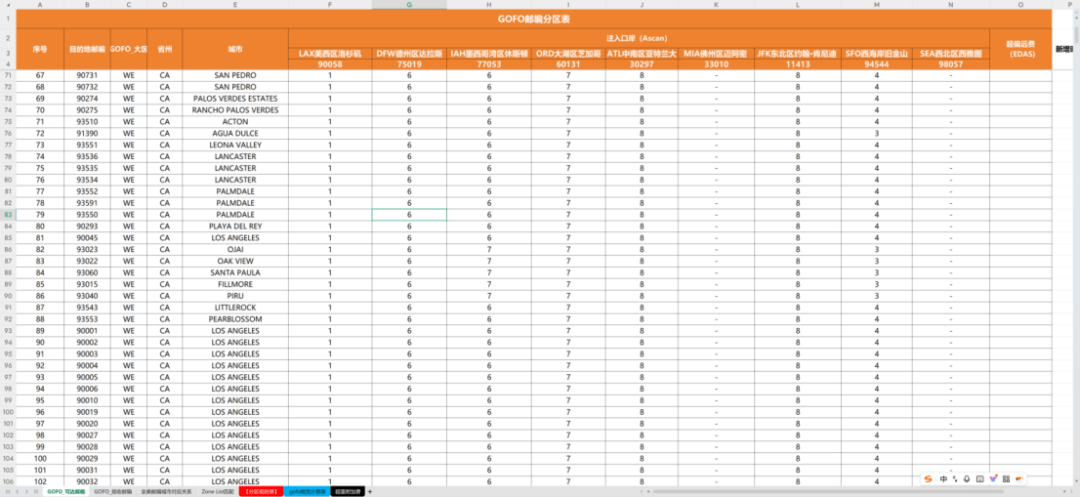Select the LAX美西区洛杉矶 header cell
The width and height of the screenshot is (1080, 497).
[x=329, y=53]
